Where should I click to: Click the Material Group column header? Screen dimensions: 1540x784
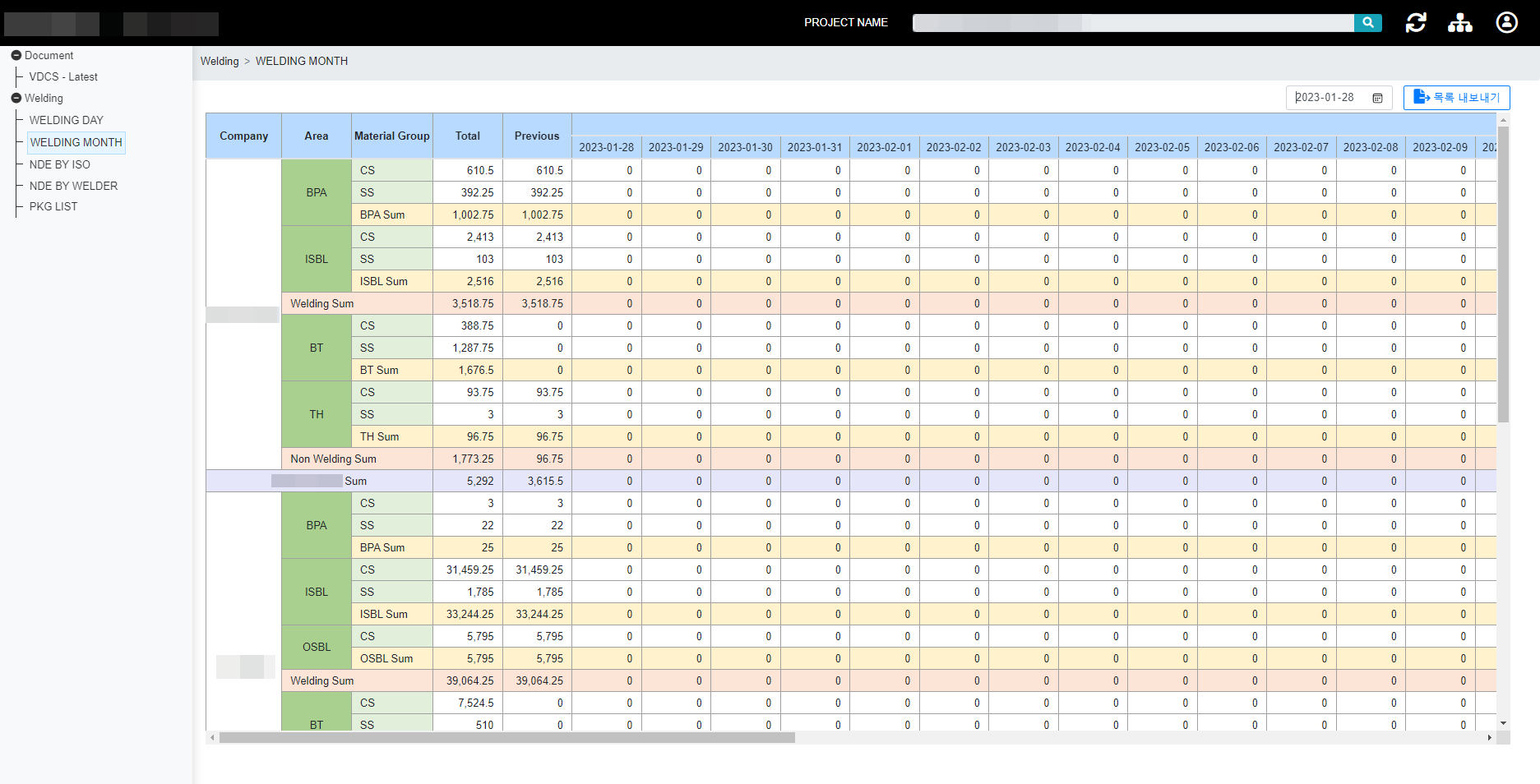pos(392,136)
